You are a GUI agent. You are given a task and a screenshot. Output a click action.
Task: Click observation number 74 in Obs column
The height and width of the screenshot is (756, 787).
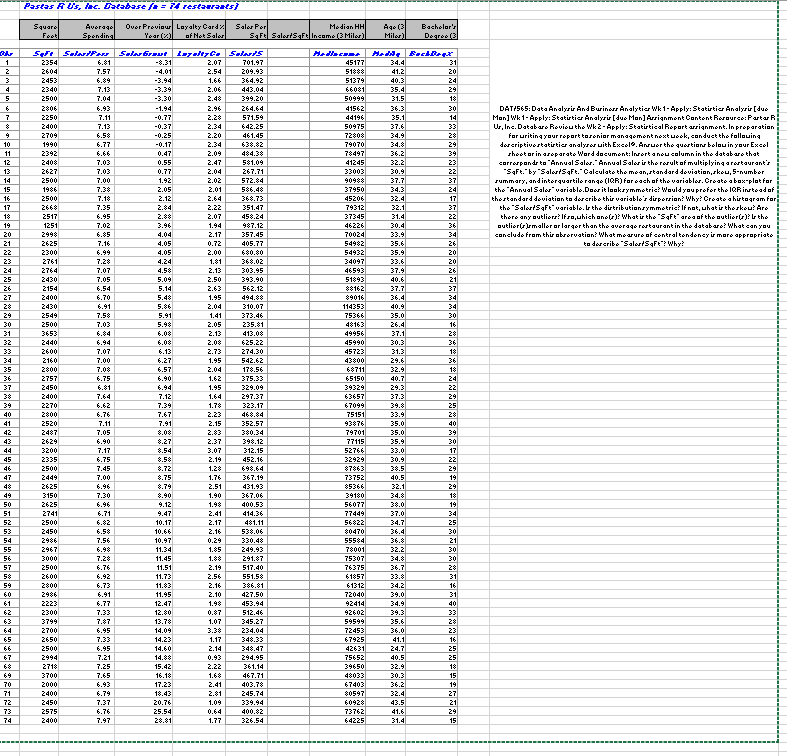tap(7, 720)
